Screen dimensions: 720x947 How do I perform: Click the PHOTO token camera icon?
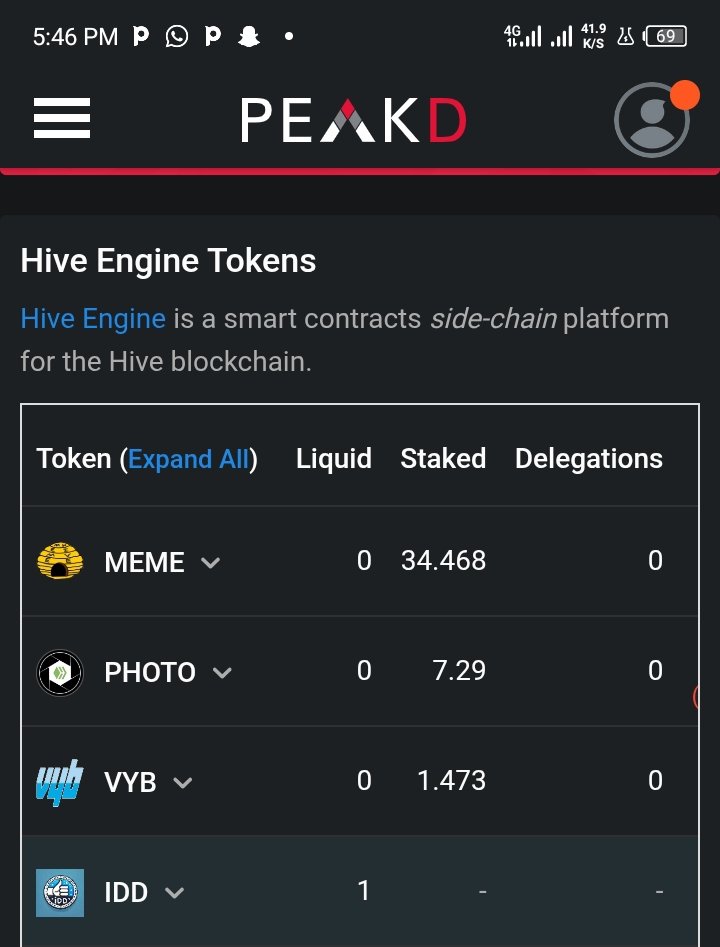pyautogui.click(x=59, y=672)
